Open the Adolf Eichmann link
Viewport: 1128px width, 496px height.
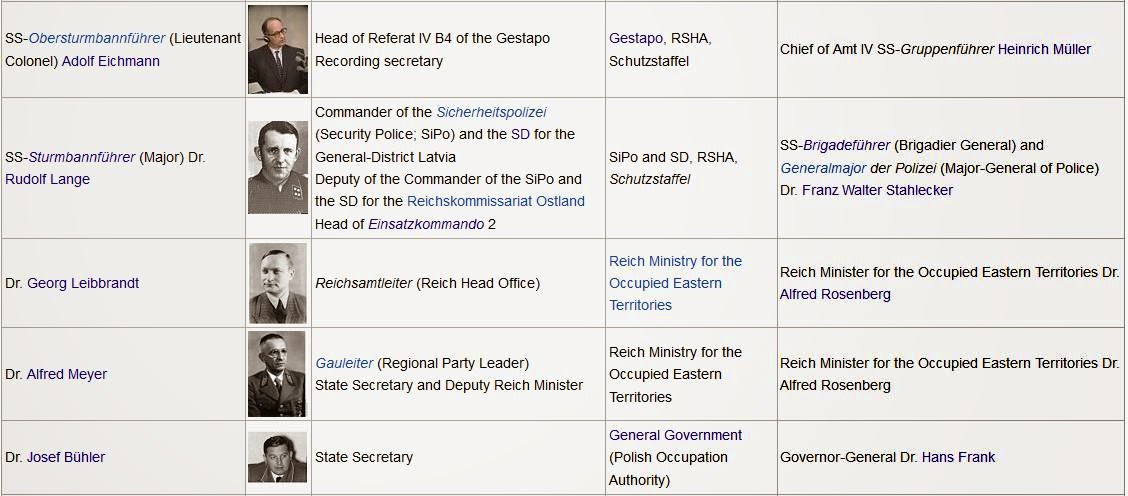click(x=111, y=61)
